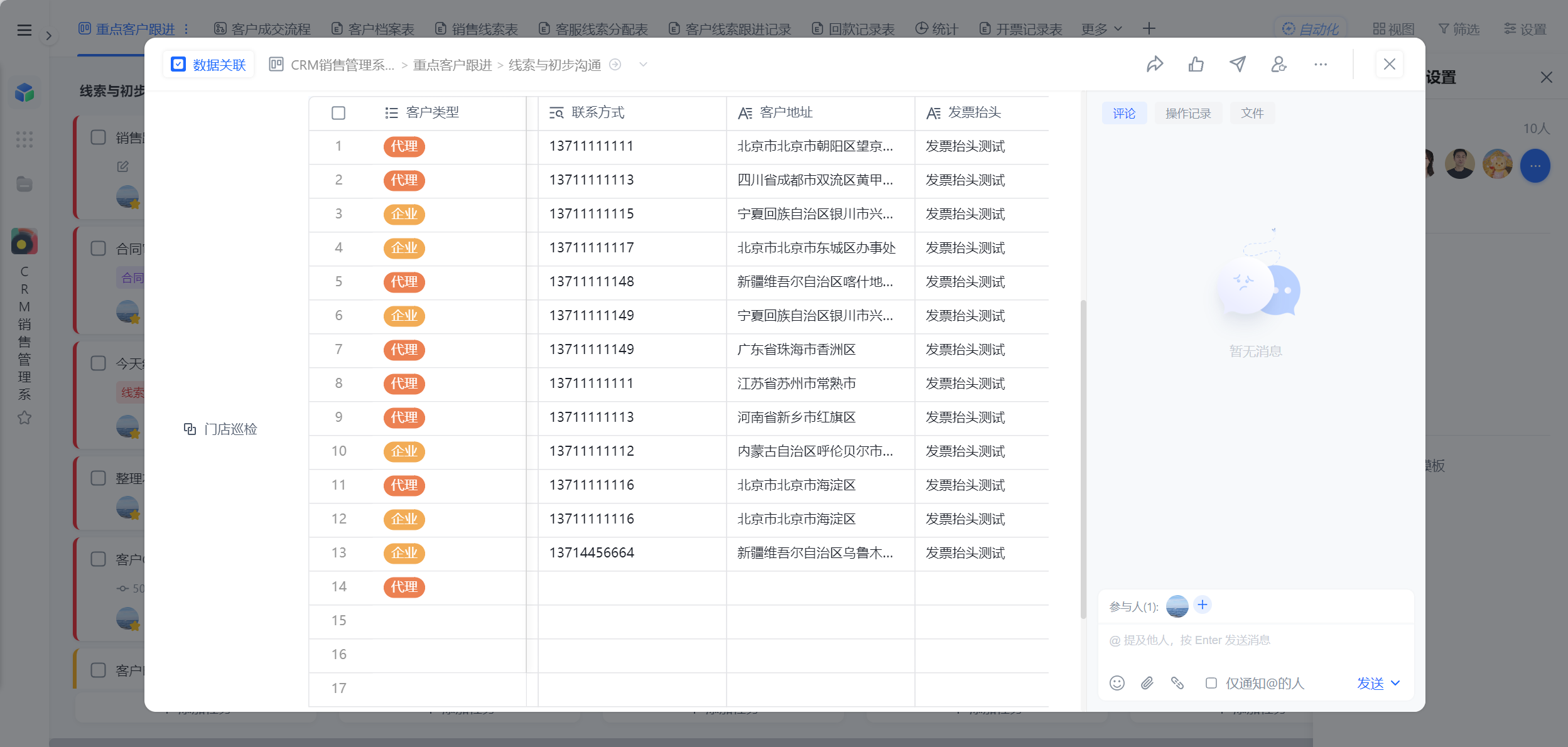This screenshot has width=1568, height=747.
Task: Open the 客户档案表 tab
Action: click(373, 29)
